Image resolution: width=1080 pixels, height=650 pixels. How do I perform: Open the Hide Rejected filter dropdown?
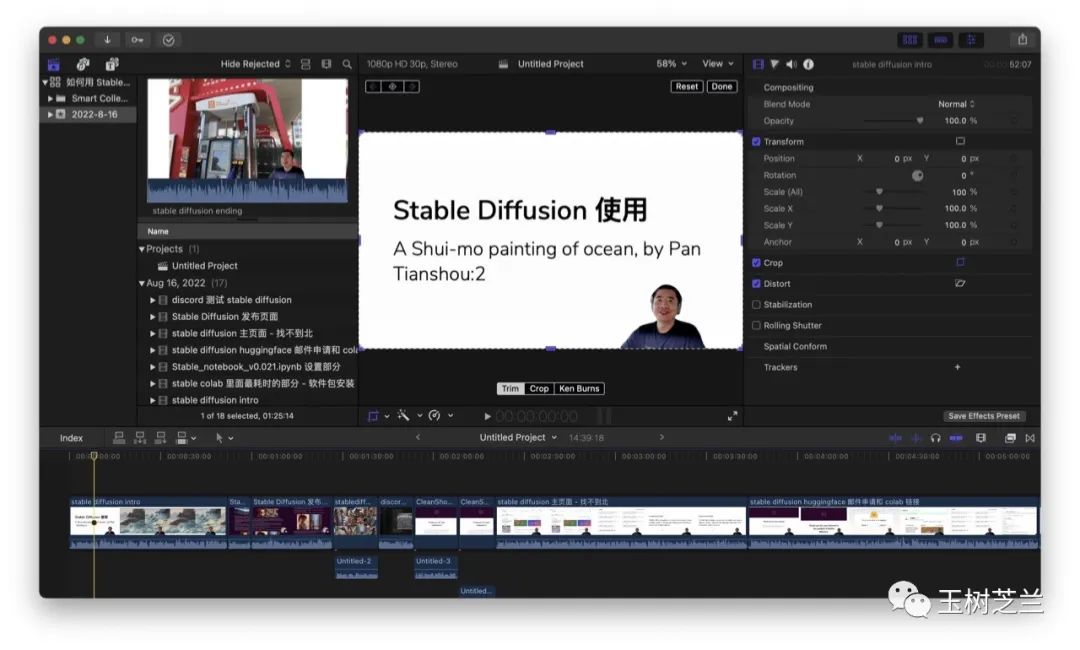pyautogui.click(x=256, y=64)
